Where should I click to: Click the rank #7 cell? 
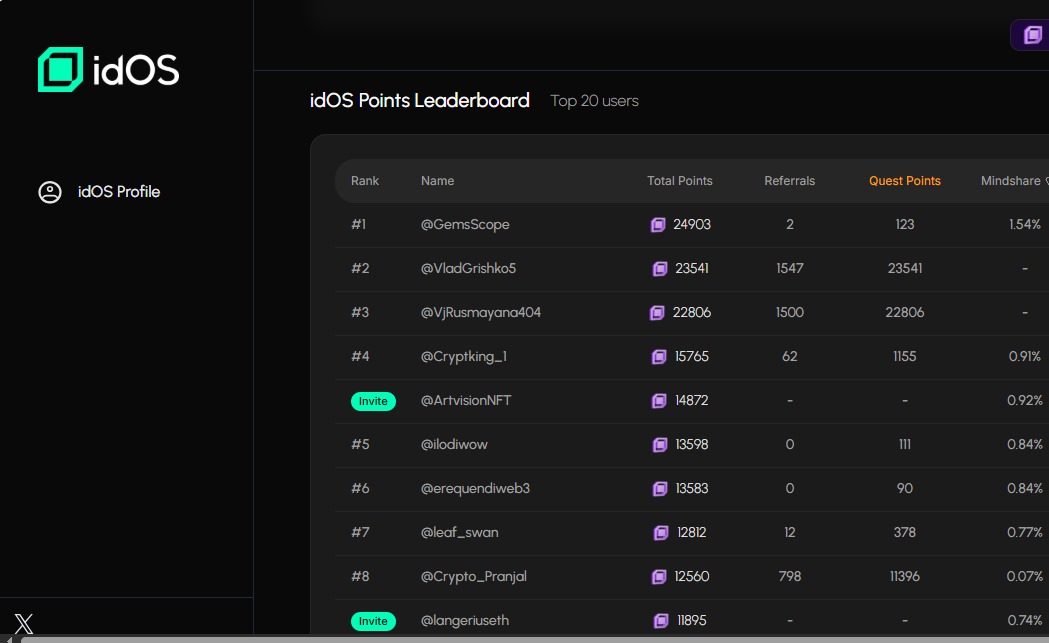(x=360, y=533)
